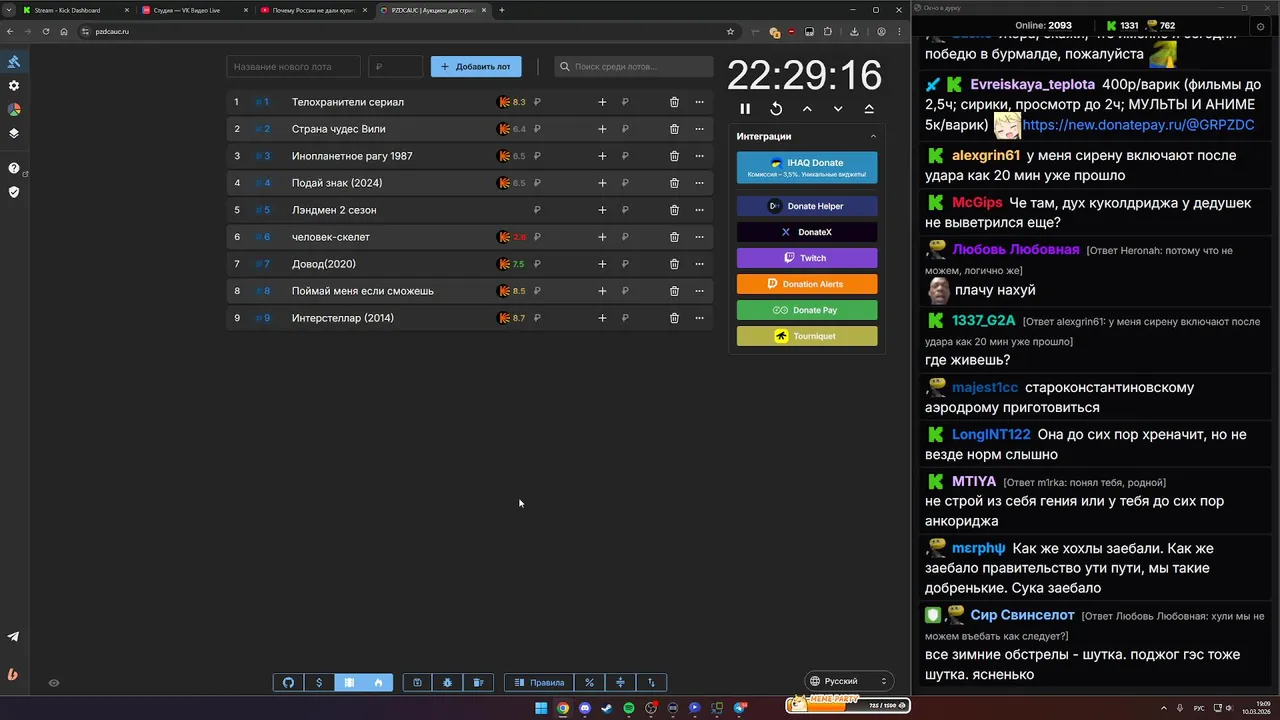Open the donatepay link in chat window

(x=1138, y=125)
